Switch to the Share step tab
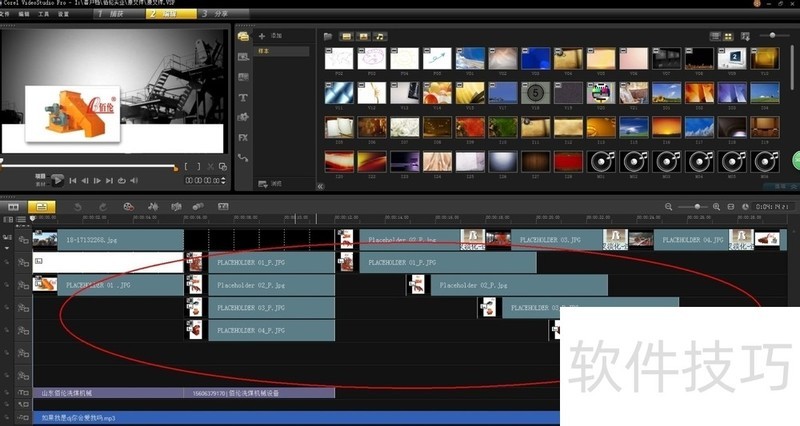Viewport: 800px width, 426px height. click(x=219, y=15)
